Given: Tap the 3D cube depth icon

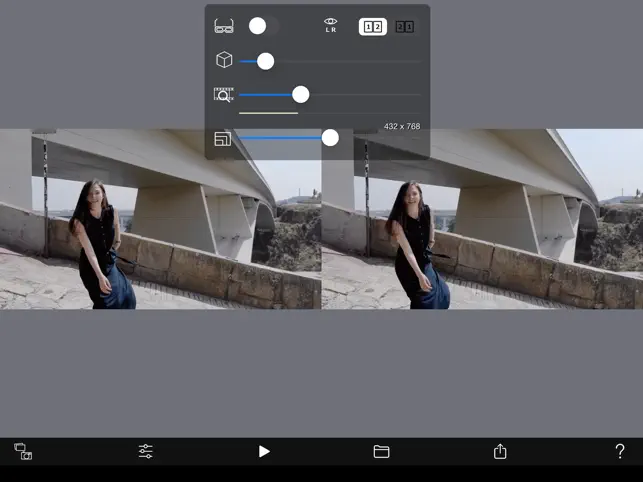Looking at the screenshot, I should (x=224, y=60).
